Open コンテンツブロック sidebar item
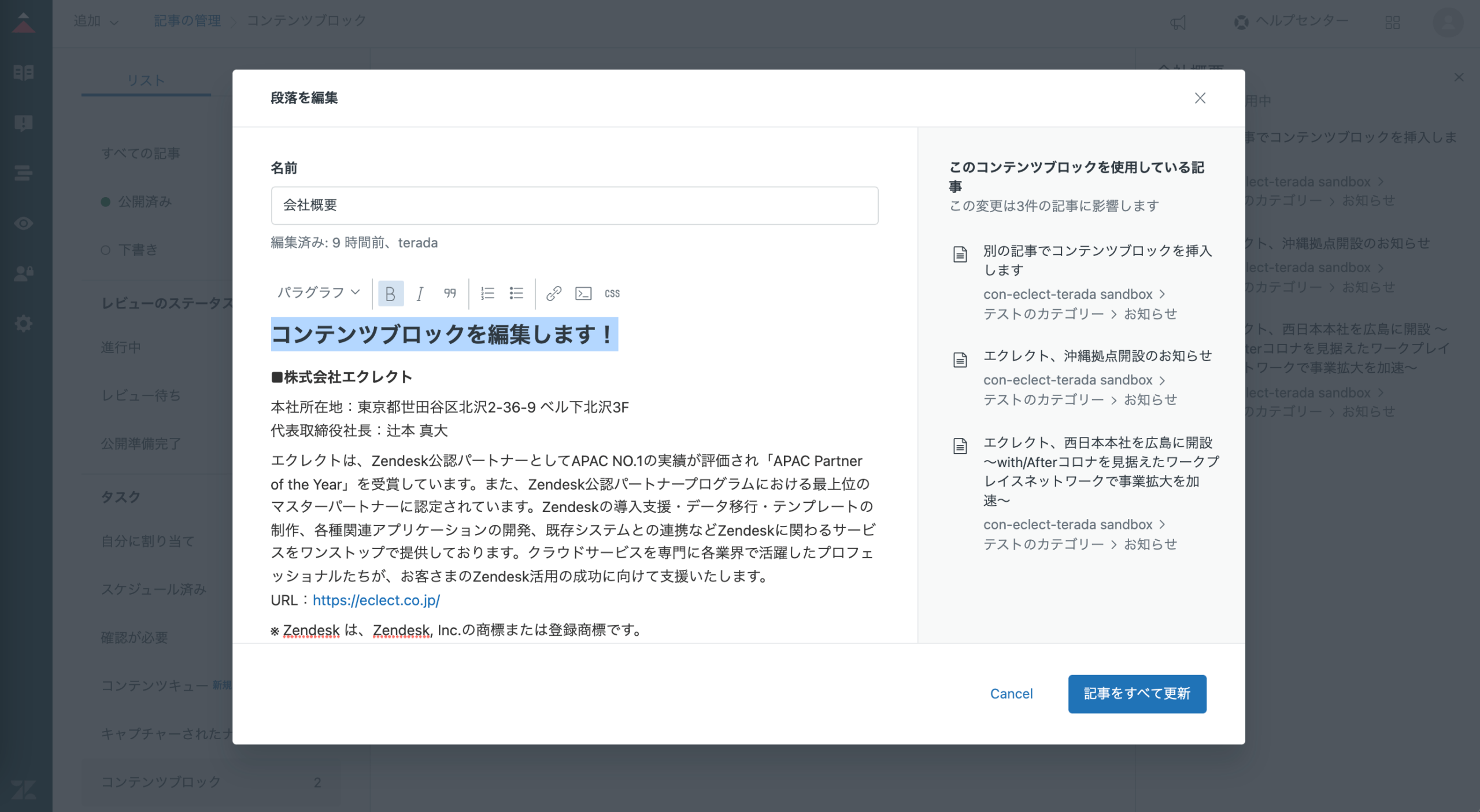The width and height of the screenshot is (1480, 812). (210, 782)
